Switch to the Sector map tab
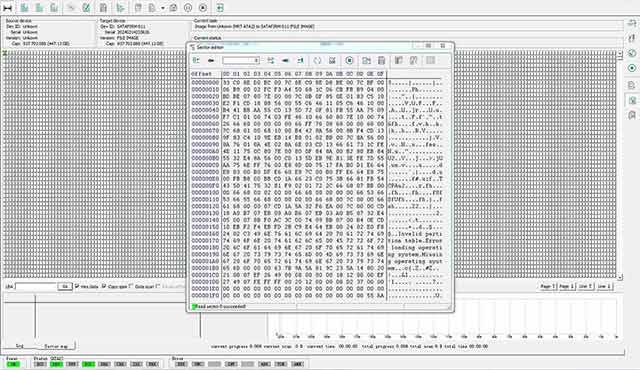Screen dimensions: 640x370 56,346
